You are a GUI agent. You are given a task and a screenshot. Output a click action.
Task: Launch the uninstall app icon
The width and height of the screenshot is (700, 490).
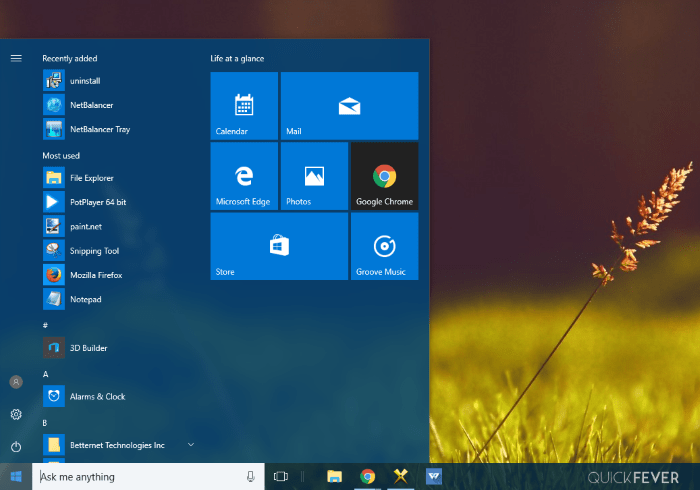[54, 80]
